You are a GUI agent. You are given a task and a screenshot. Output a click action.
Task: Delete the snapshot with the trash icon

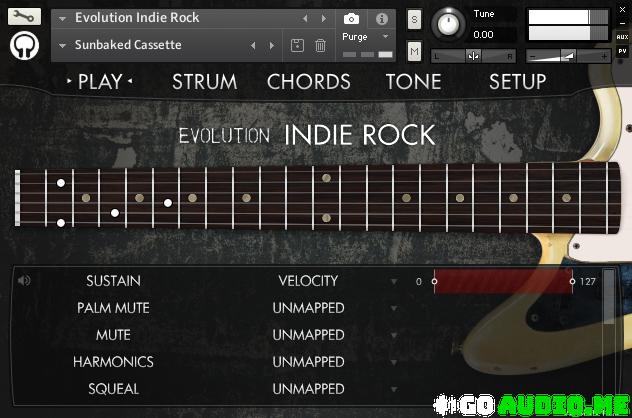click(320, 45)
